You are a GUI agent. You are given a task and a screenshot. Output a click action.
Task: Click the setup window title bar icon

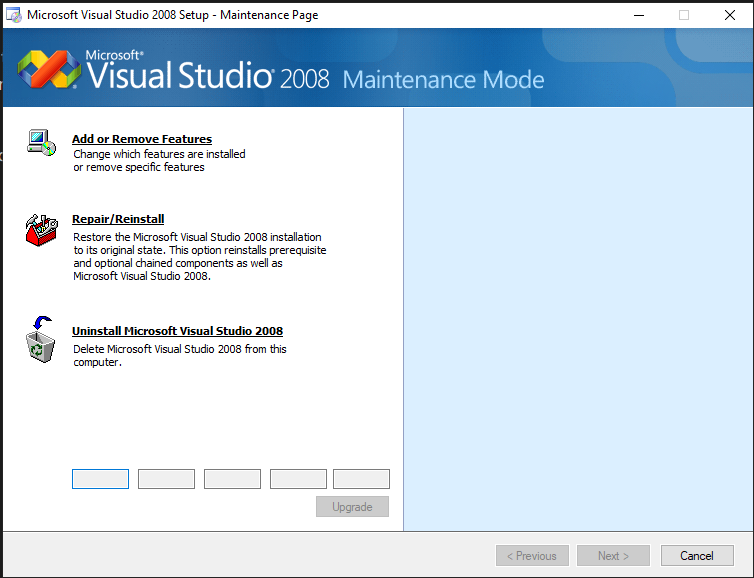[14, 15]
